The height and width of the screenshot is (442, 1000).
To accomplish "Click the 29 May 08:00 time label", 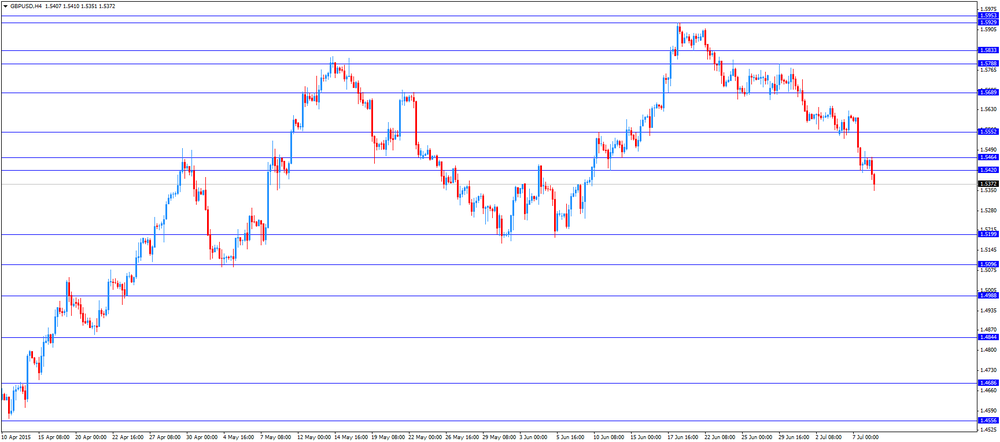I will coord(501,438).
